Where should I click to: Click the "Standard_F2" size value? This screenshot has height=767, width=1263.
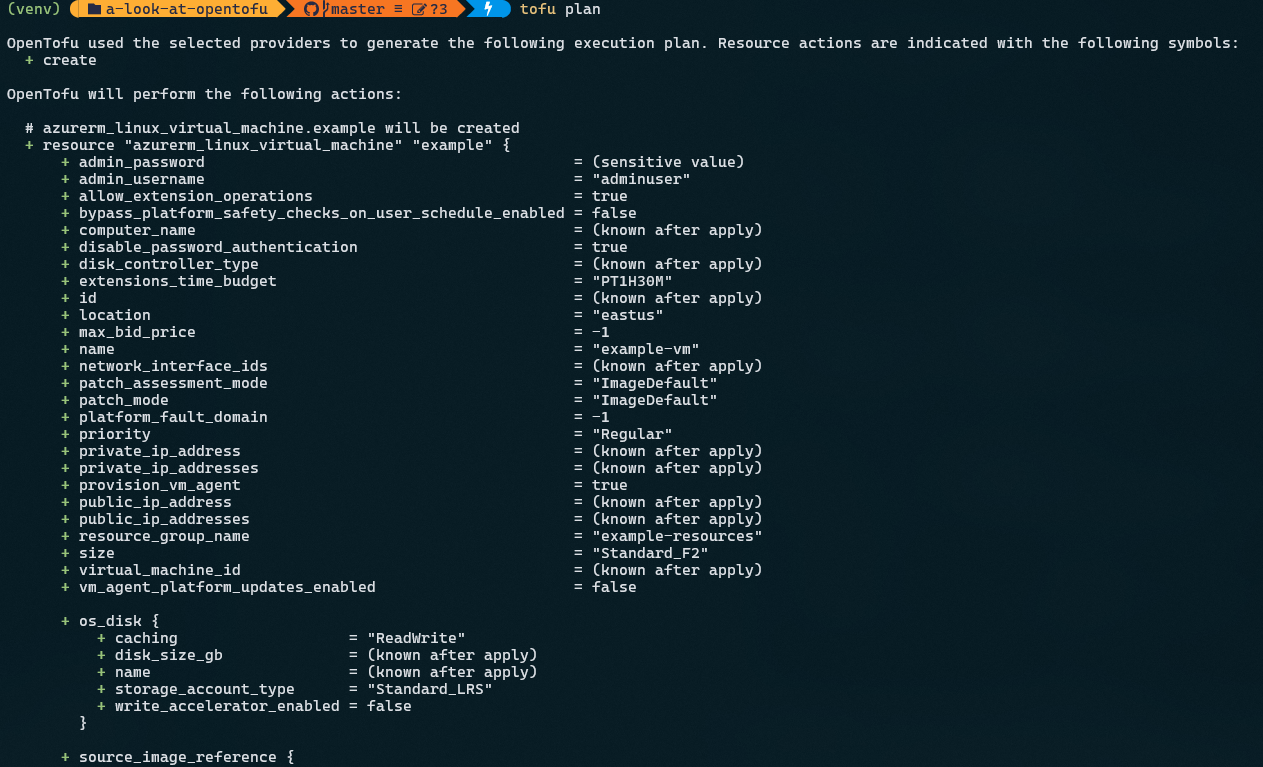[650, 553]
